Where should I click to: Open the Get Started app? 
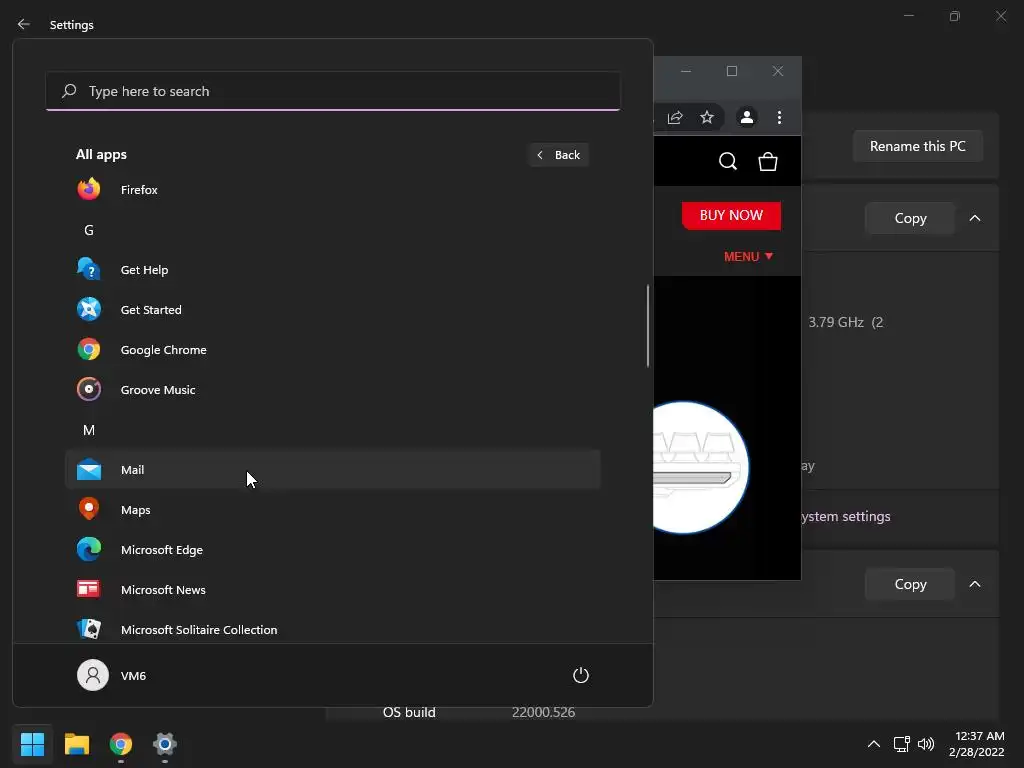click(x=332, y=310)
